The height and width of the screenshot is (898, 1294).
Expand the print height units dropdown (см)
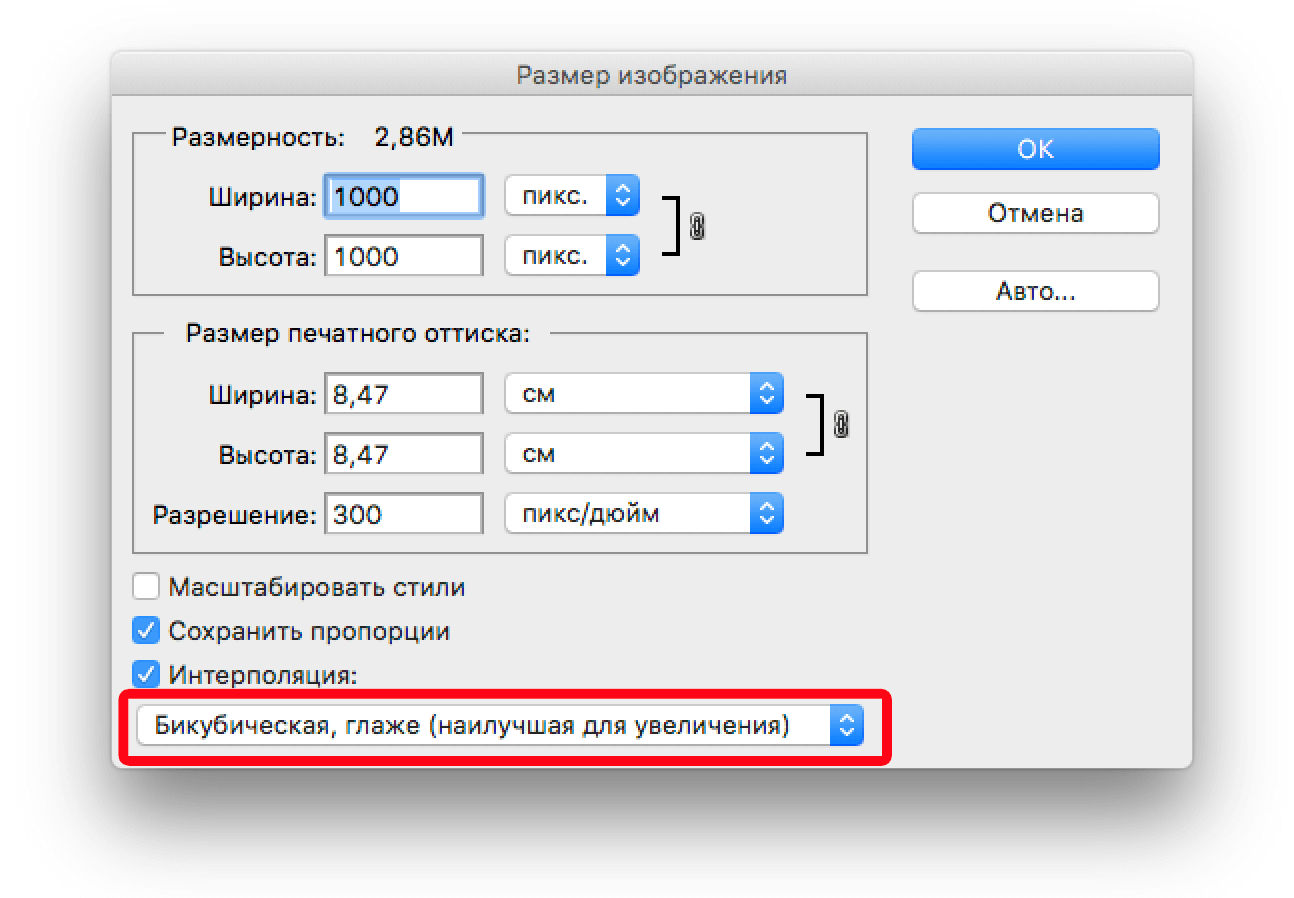tap(644, 454)
